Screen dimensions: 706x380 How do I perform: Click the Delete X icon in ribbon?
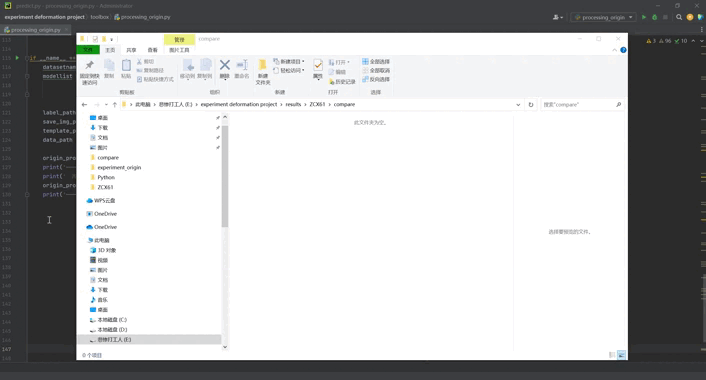coord(225,65)
